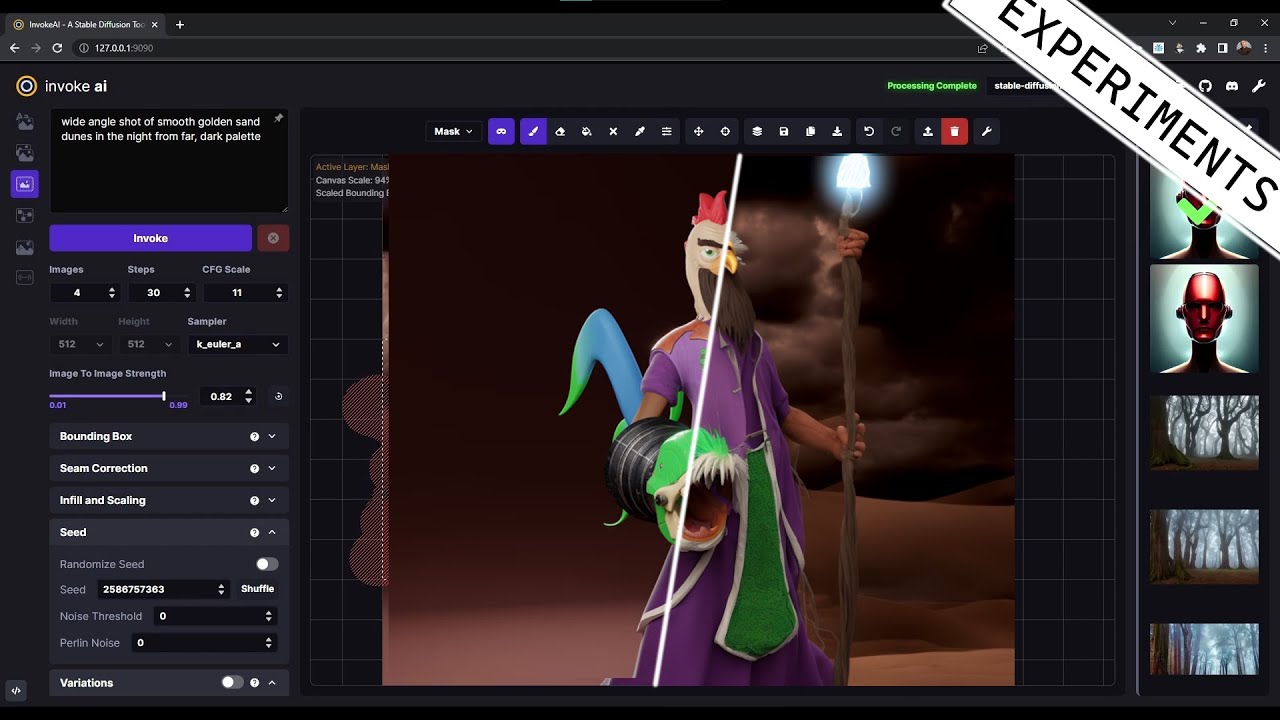
Task: Open the Nodes tab icon
Action: tap(25, 215)
